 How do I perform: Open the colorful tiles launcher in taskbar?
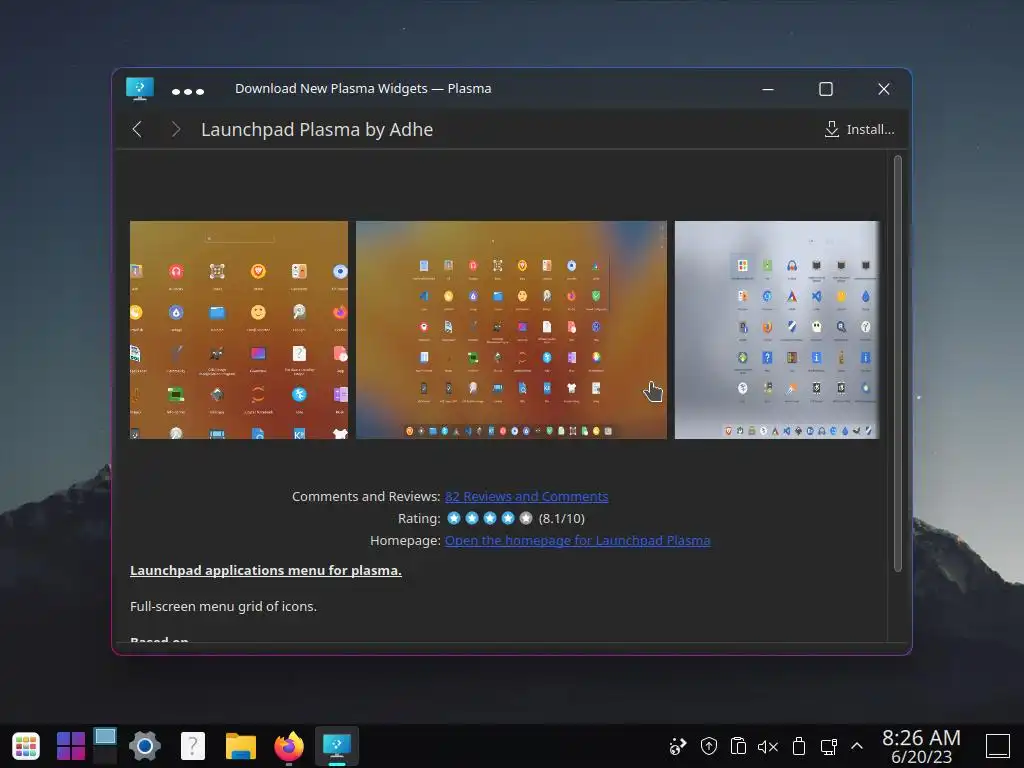71,746
